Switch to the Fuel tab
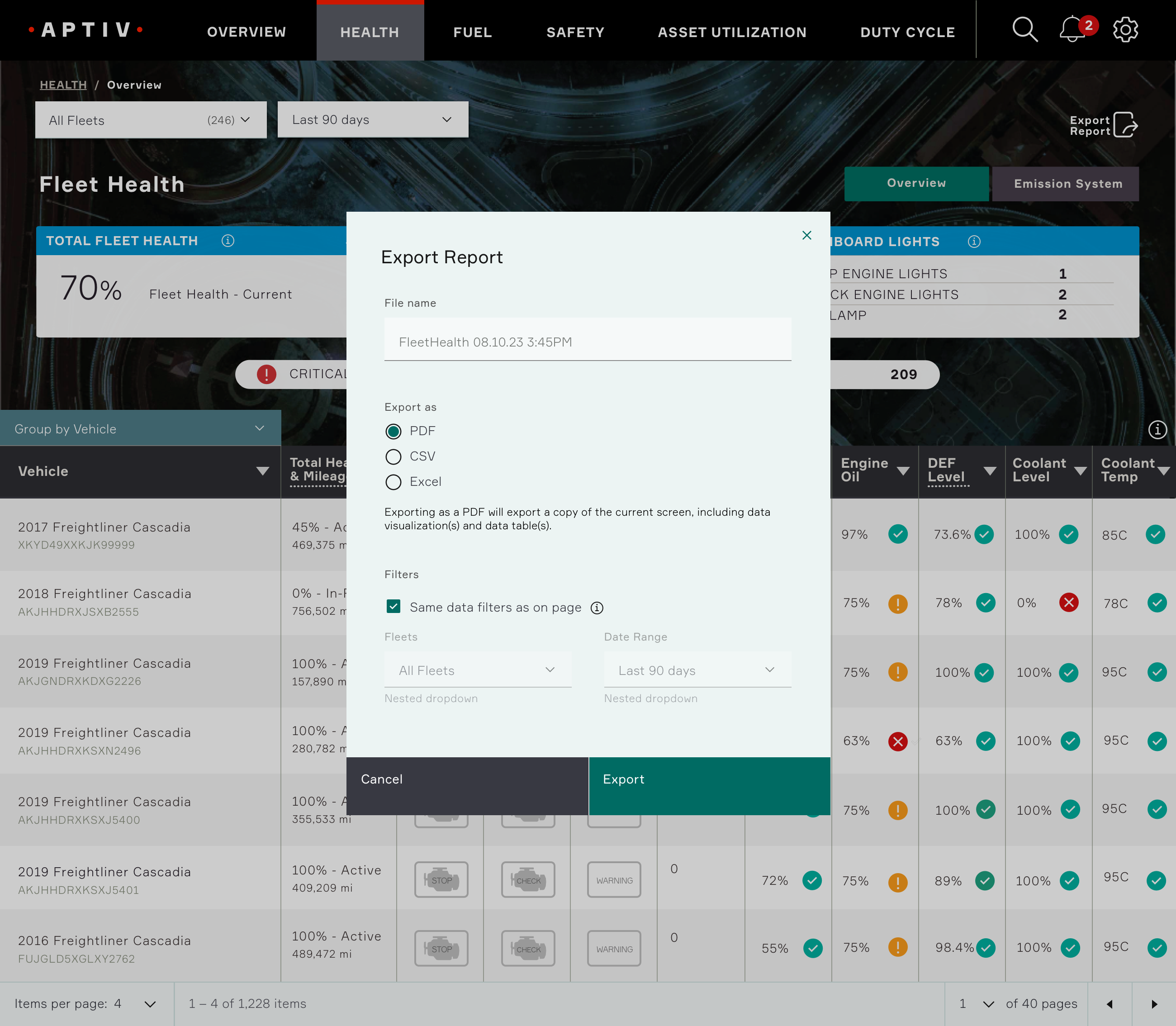This screenshot has height=1026, width=1176. click(x=472, y=32)
